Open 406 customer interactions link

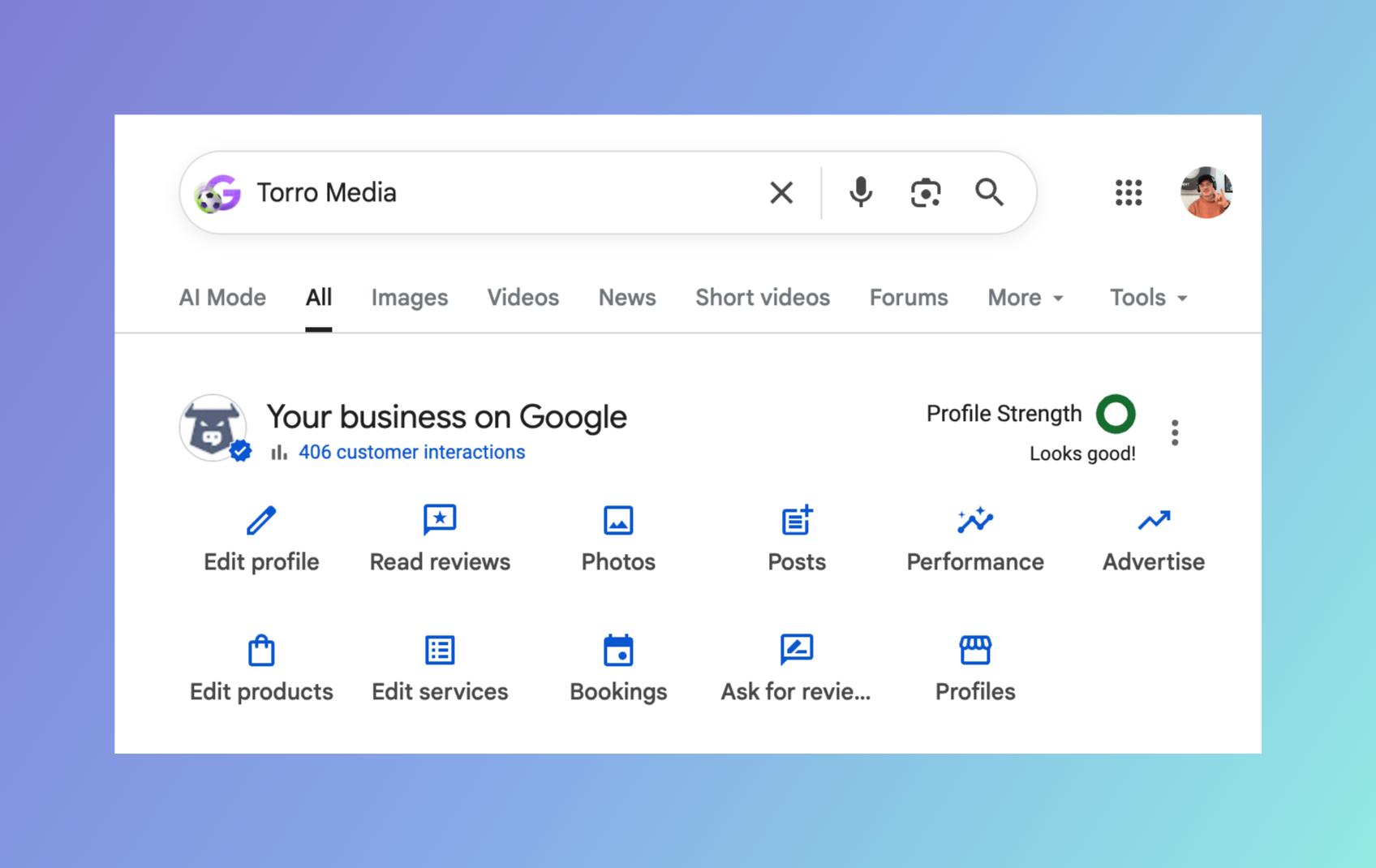click(412, 452)
